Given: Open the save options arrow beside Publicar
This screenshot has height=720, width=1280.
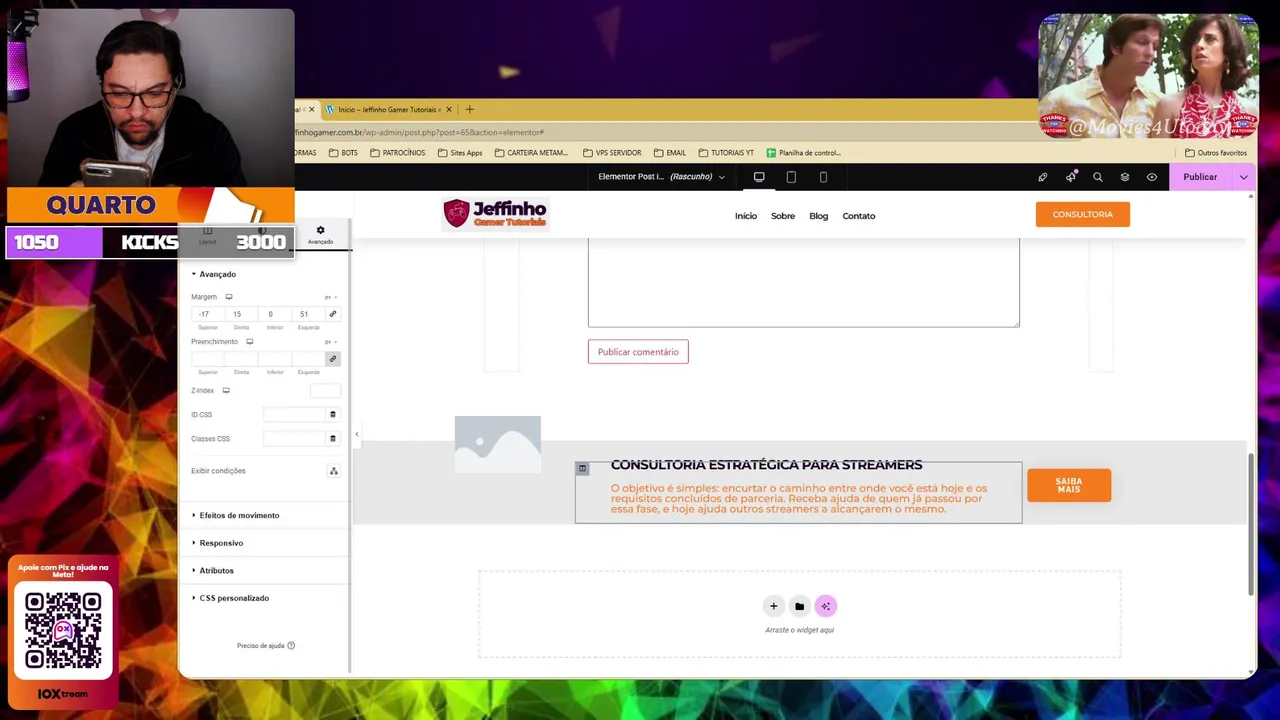Looking at the screenshot, I should point(1243,177).
